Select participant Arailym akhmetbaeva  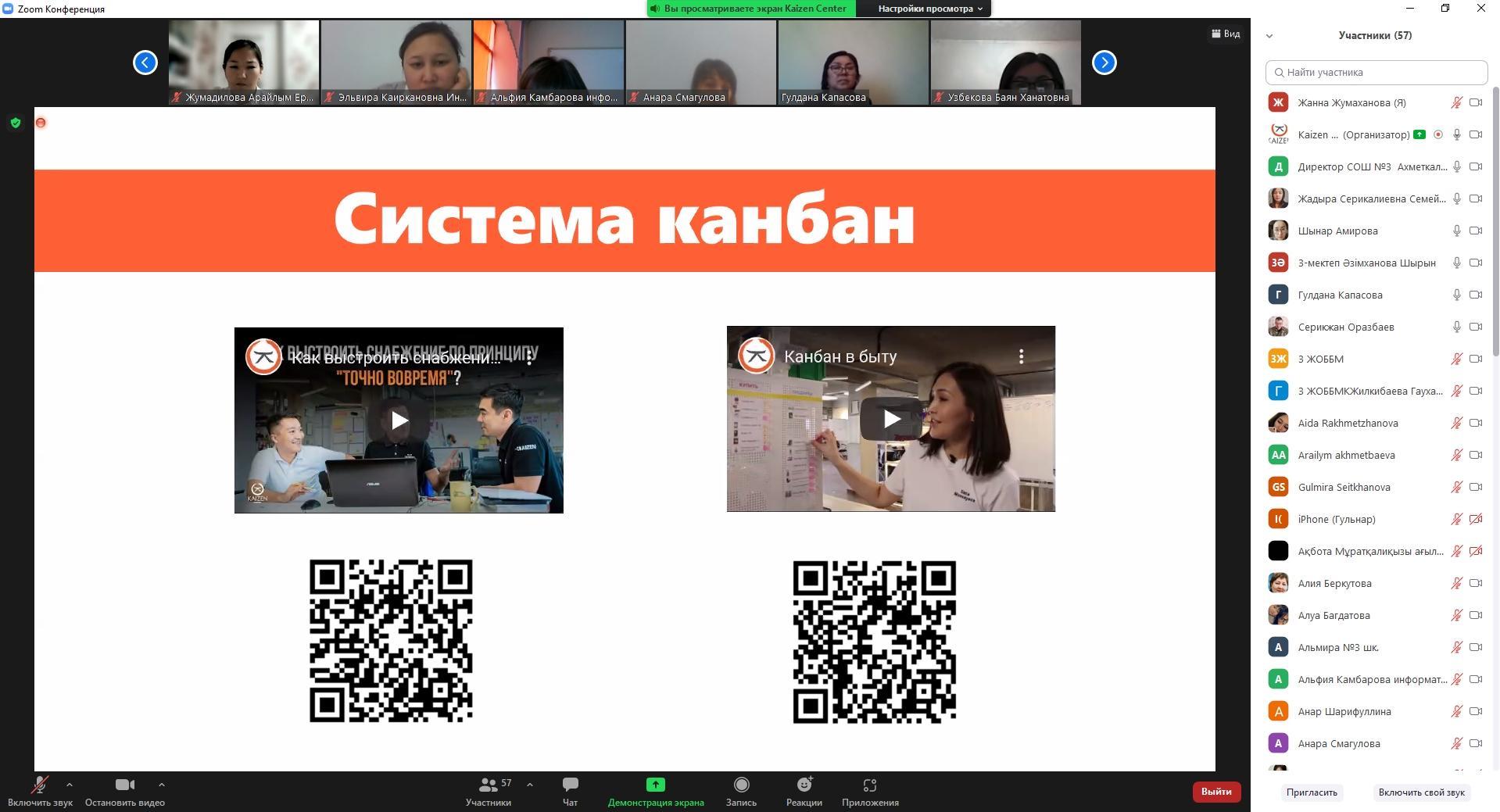point(1376,455)
